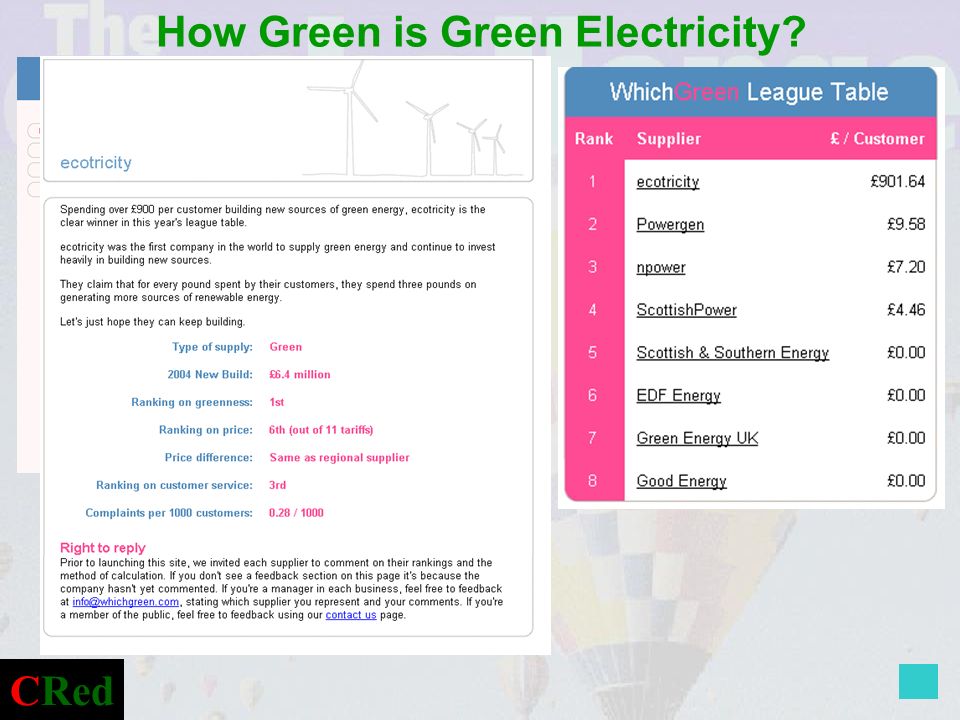Open the Powergen supplier link
Image resolution: width=960 pixels, height=720 pixels.
(670, 225)
